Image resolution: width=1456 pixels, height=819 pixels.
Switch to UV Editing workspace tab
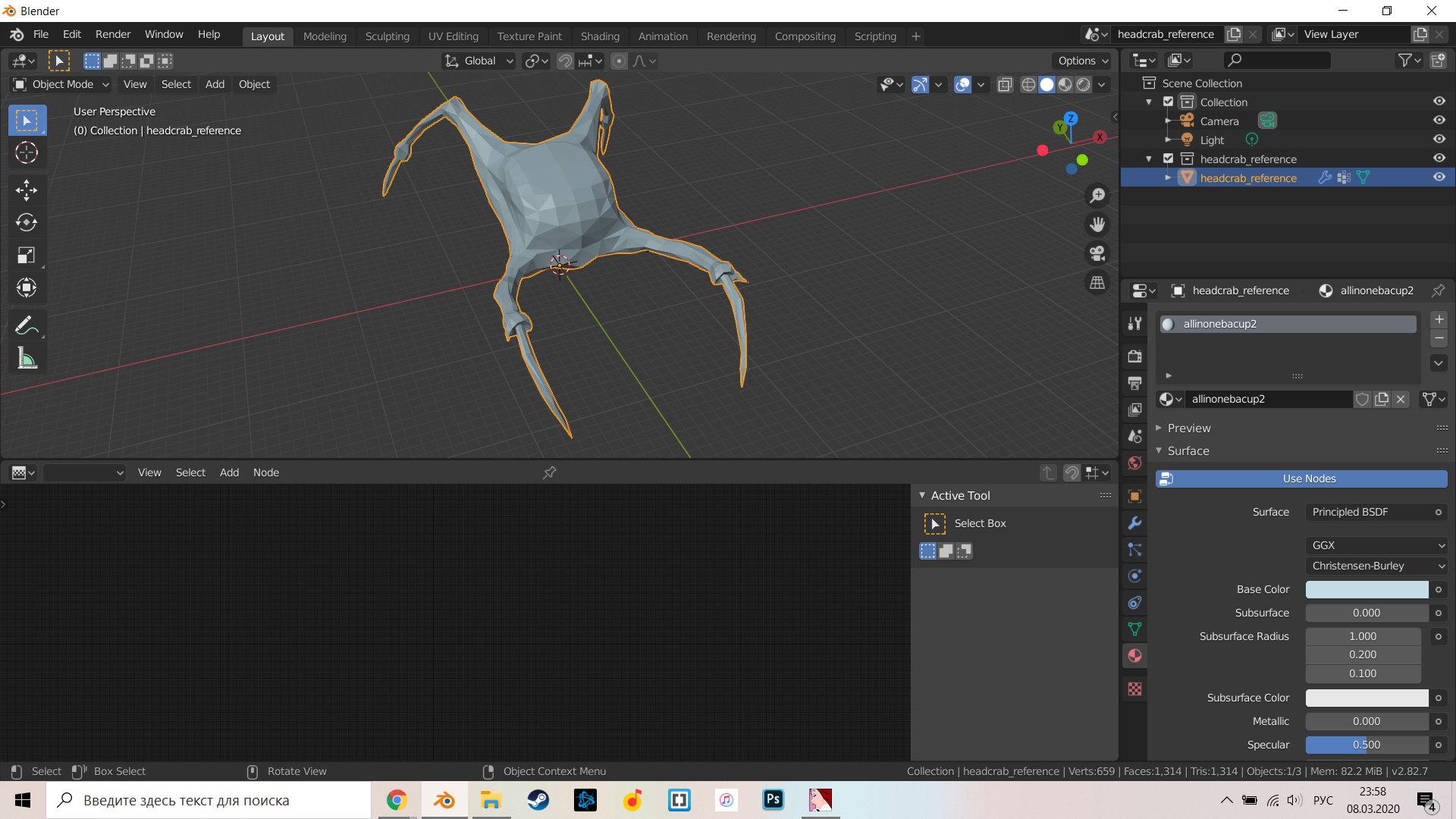(453, 36)
